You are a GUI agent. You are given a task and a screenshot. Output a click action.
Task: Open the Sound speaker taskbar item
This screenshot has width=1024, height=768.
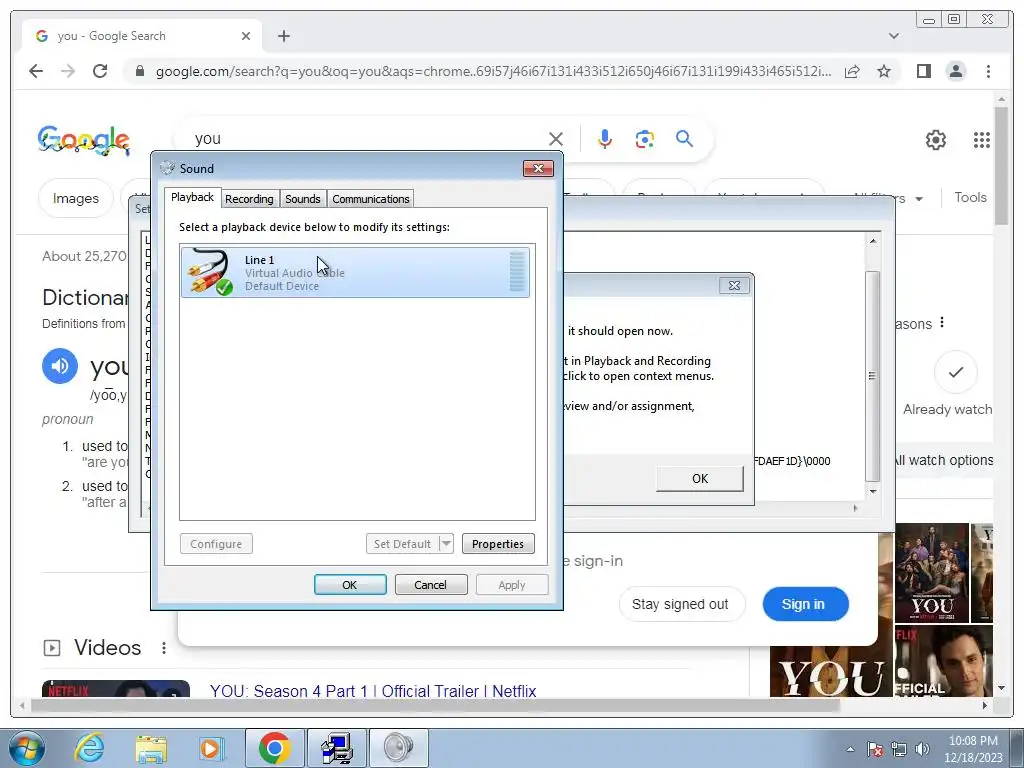(398, 748)
